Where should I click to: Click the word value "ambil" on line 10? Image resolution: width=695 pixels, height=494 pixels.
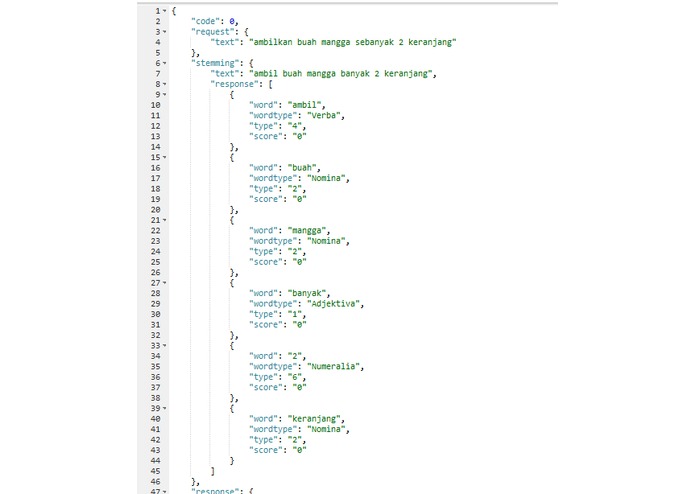[305, 105]
